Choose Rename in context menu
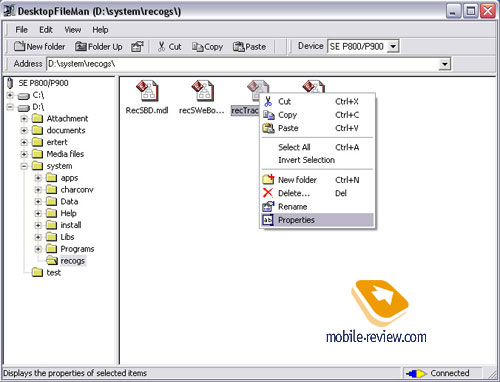500x382 pixels. click(x=317, y=207)
